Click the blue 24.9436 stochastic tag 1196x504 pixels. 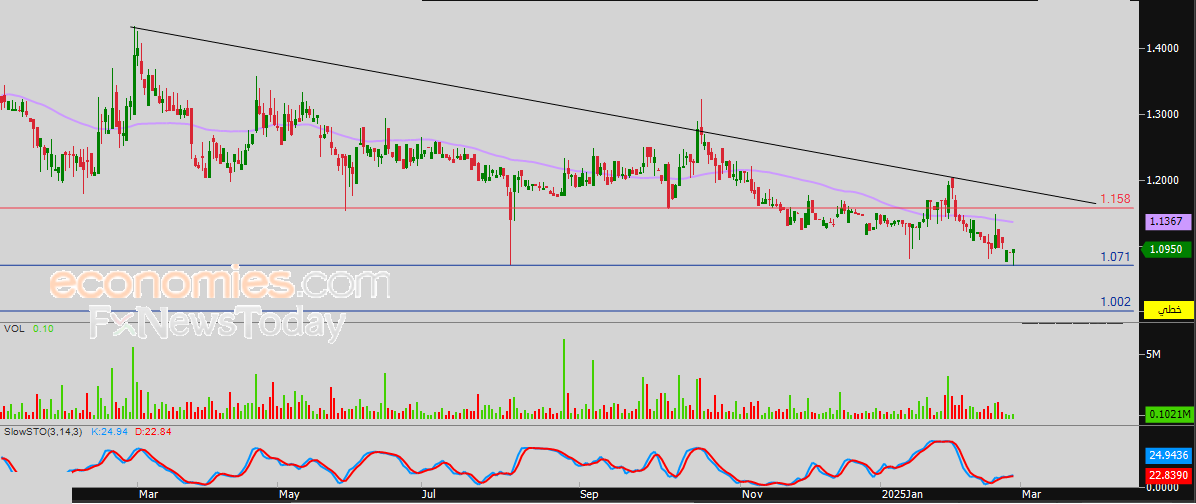click(1168, 456)
